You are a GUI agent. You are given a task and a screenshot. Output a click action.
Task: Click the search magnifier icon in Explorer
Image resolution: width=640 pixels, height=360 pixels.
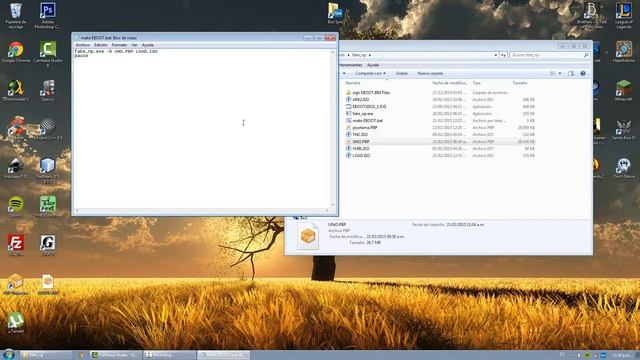point(586,55)
